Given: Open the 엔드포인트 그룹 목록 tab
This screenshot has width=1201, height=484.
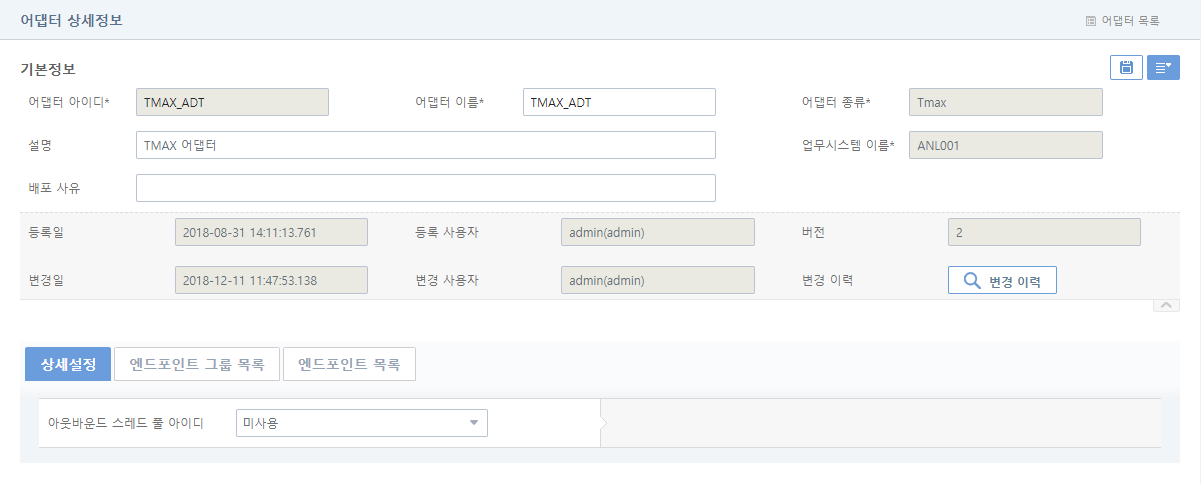Looking at the screenshot, I should pyautogui.click(x=196, y=364).
